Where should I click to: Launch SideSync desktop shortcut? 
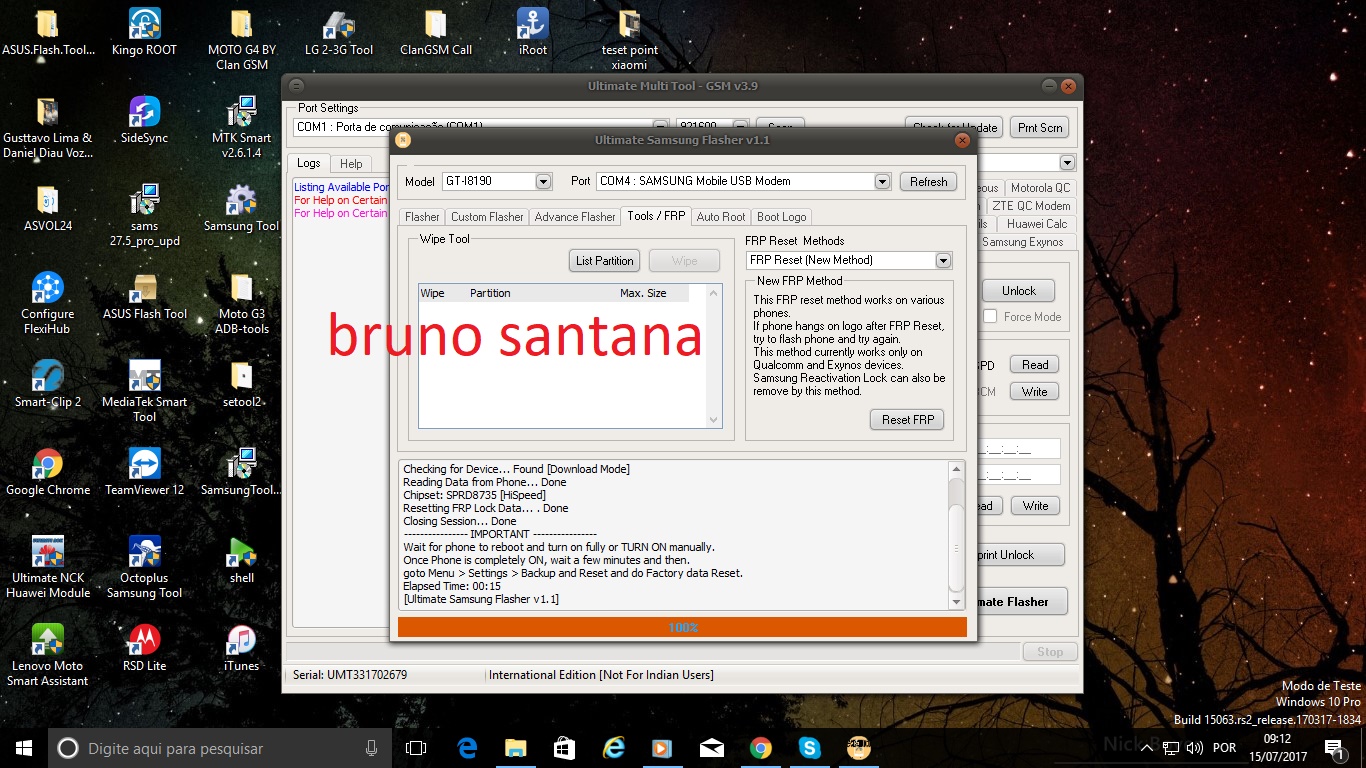pyautogui.click(x=145, y=121)
